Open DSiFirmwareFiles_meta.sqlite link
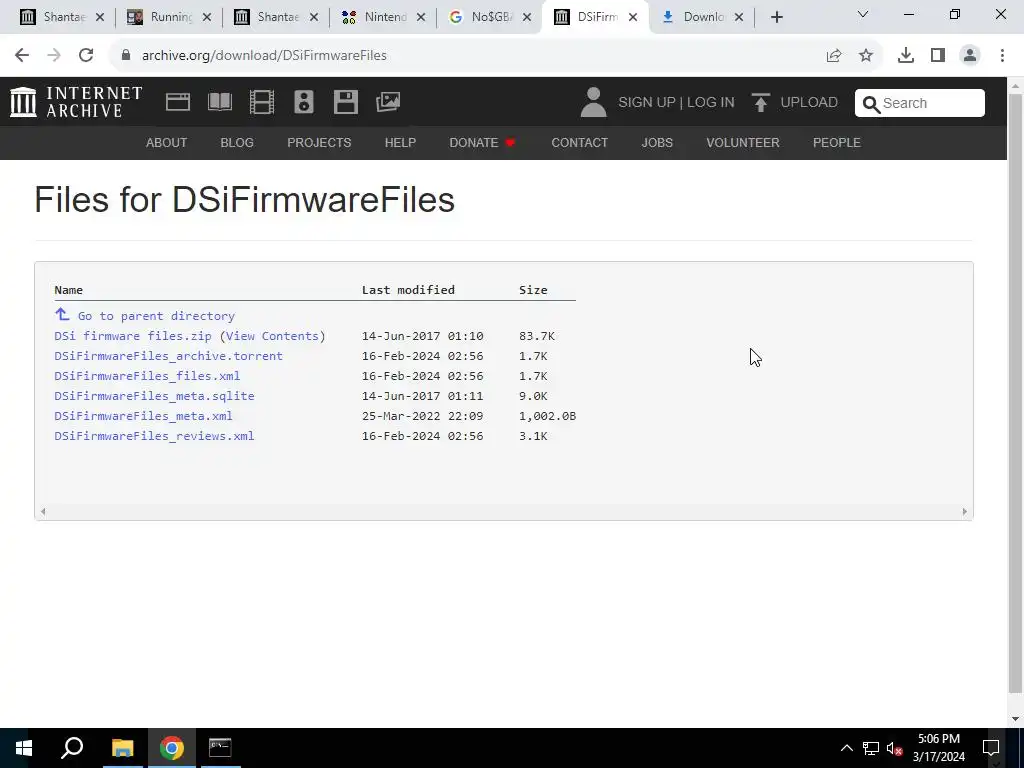1024x768 pixels. (154, 396)
